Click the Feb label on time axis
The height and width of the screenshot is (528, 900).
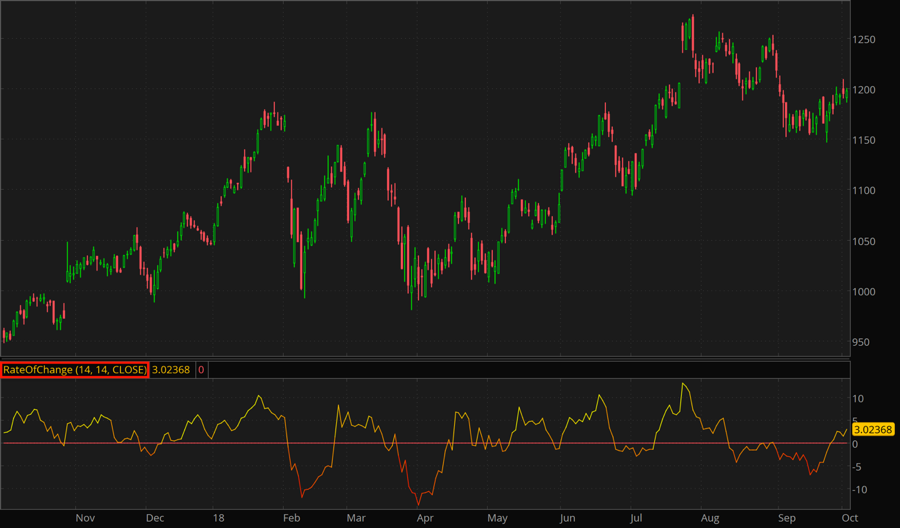tap(291, 519)
